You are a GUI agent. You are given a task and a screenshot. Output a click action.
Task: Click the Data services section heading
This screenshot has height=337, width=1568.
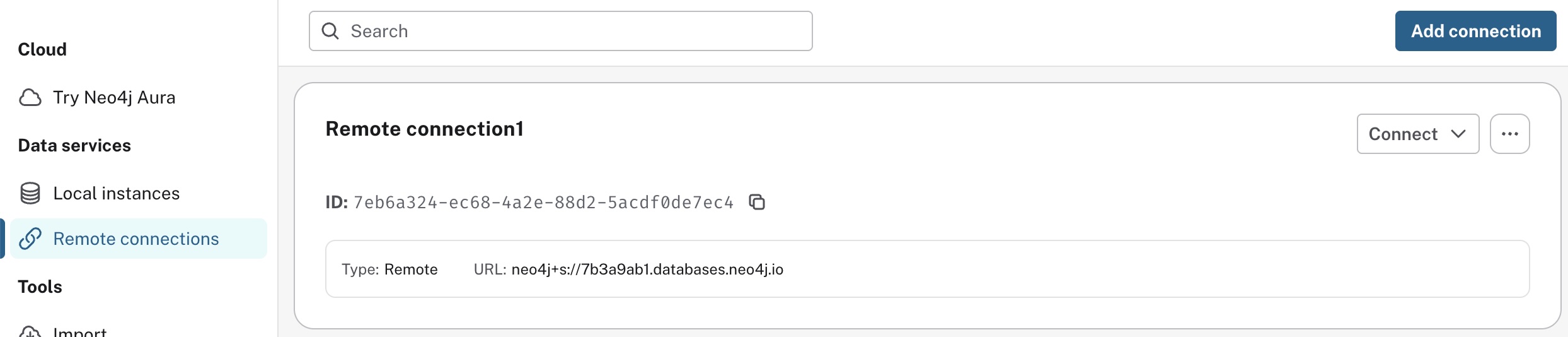(x=74, y=146)
